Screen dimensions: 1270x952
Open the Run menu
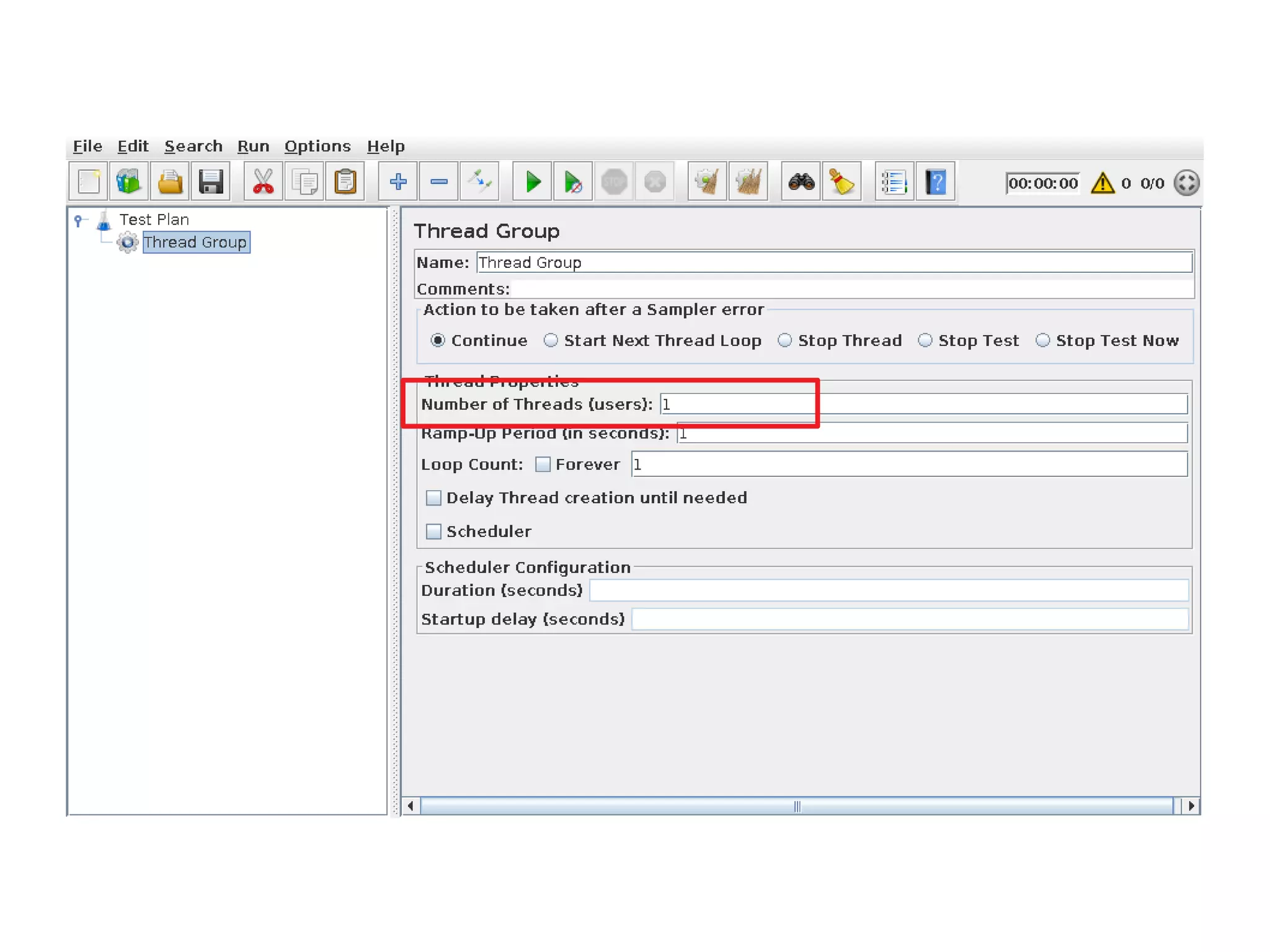pyautogui.click(x=253, y=146)
